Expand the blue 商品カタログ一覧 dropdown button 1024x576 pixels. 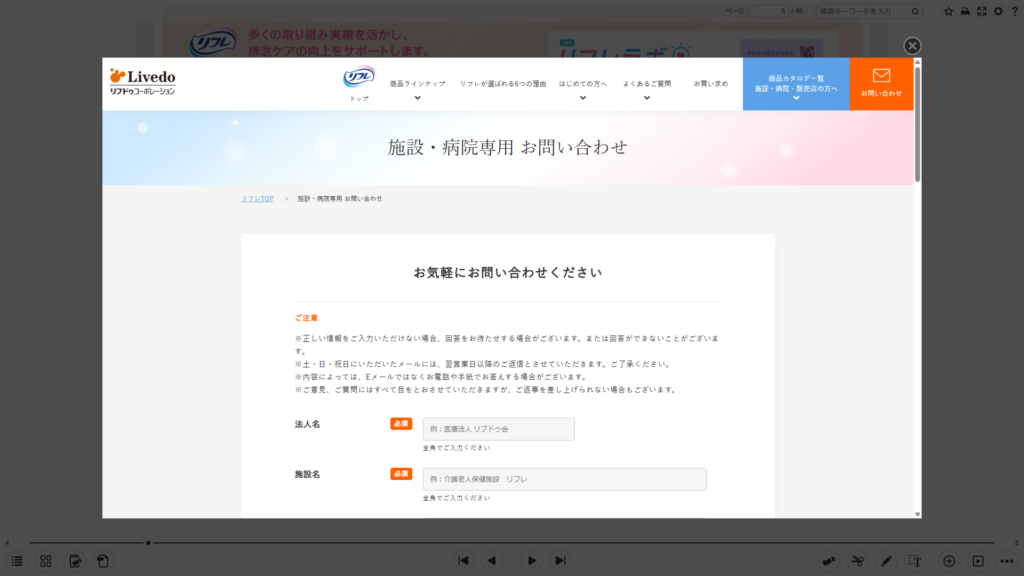pyautogui.click(x=796, y=84)
